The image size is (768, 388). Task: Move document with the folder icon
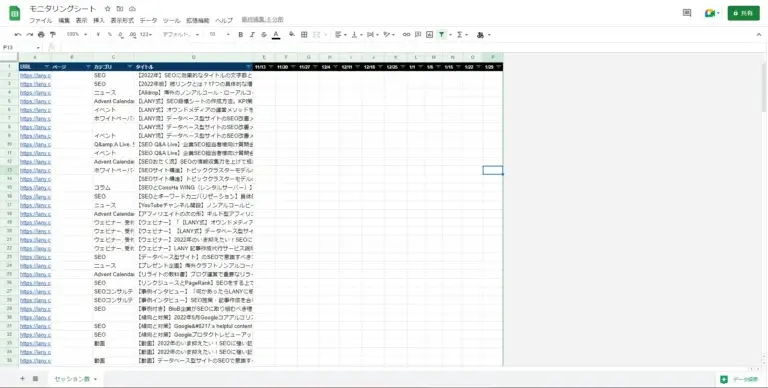pyautogui.click(x=120, y=9)
